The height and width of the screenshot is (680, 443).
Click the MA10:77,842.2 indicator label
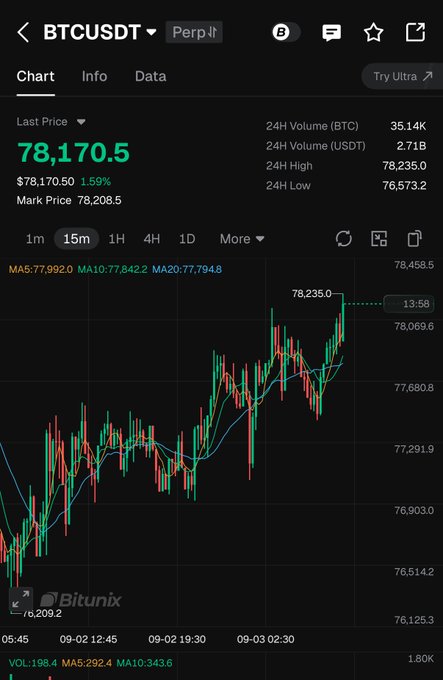[x=112, y=270]
